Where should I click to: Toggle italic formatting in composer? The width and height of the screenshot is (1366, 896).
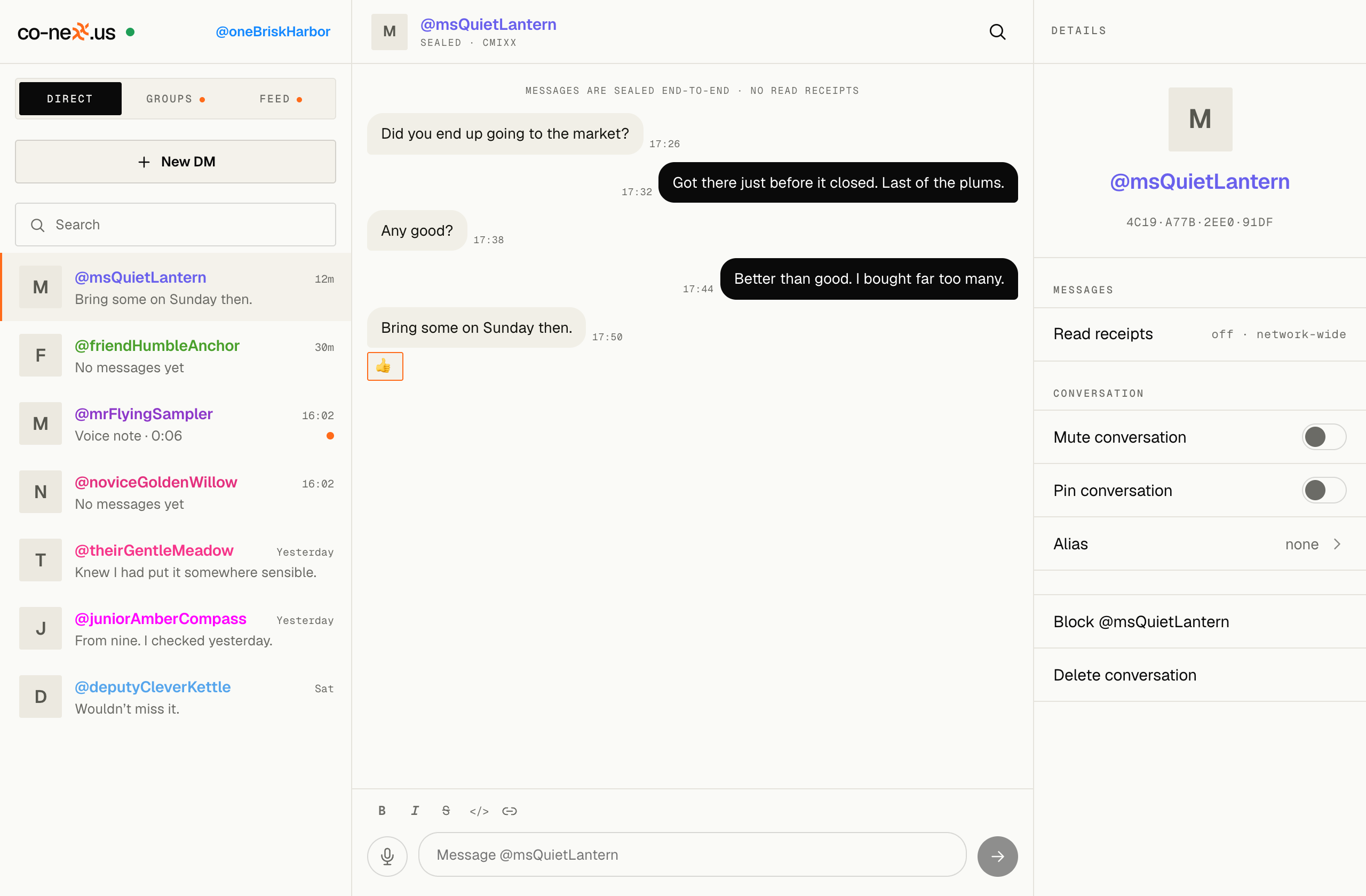[415, 811]
